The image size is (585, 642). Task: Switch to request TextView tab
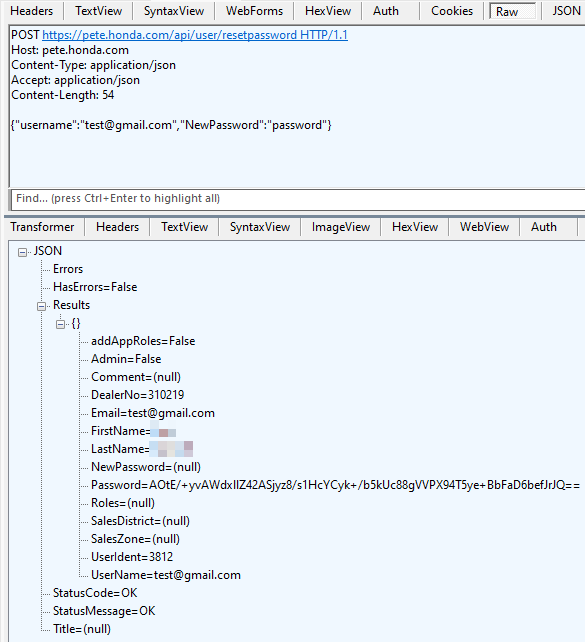coord(98,11)
